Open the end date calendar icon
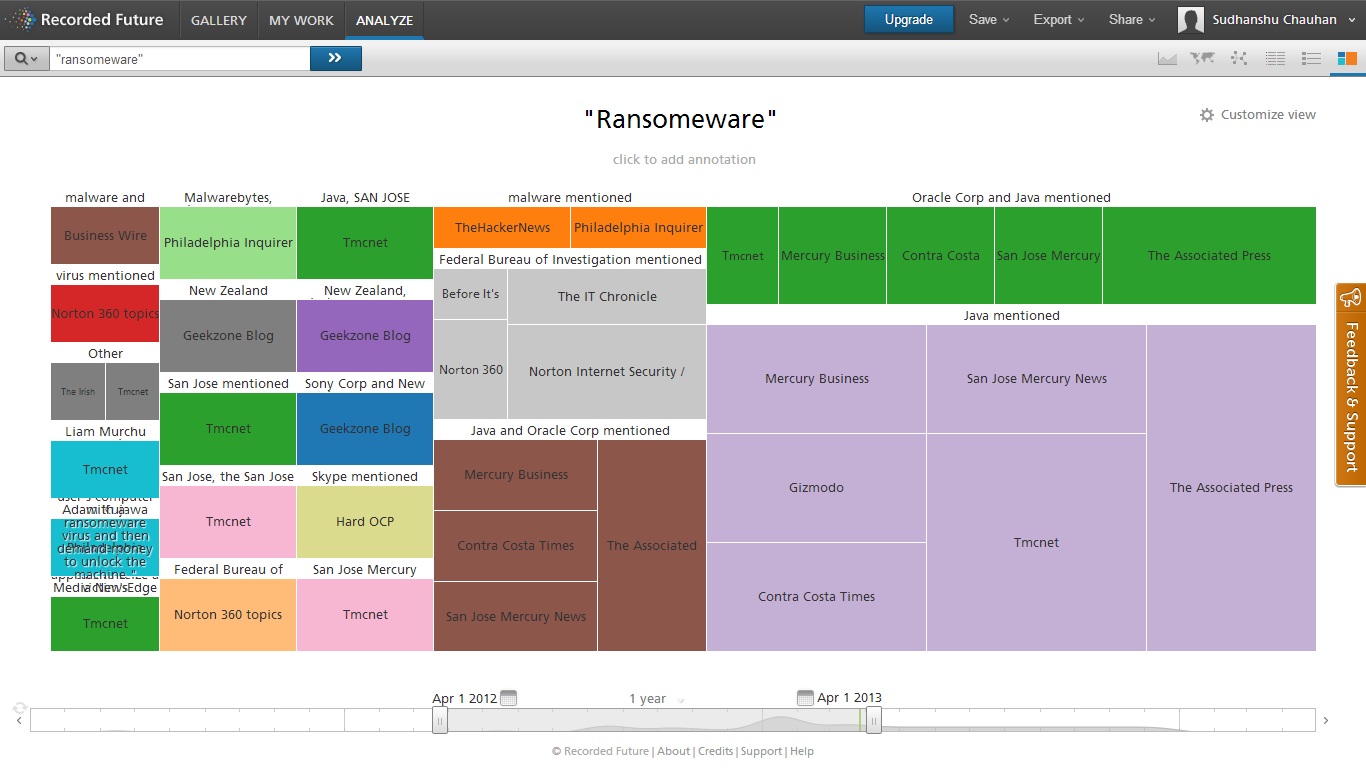 click(x=805, y=698)
